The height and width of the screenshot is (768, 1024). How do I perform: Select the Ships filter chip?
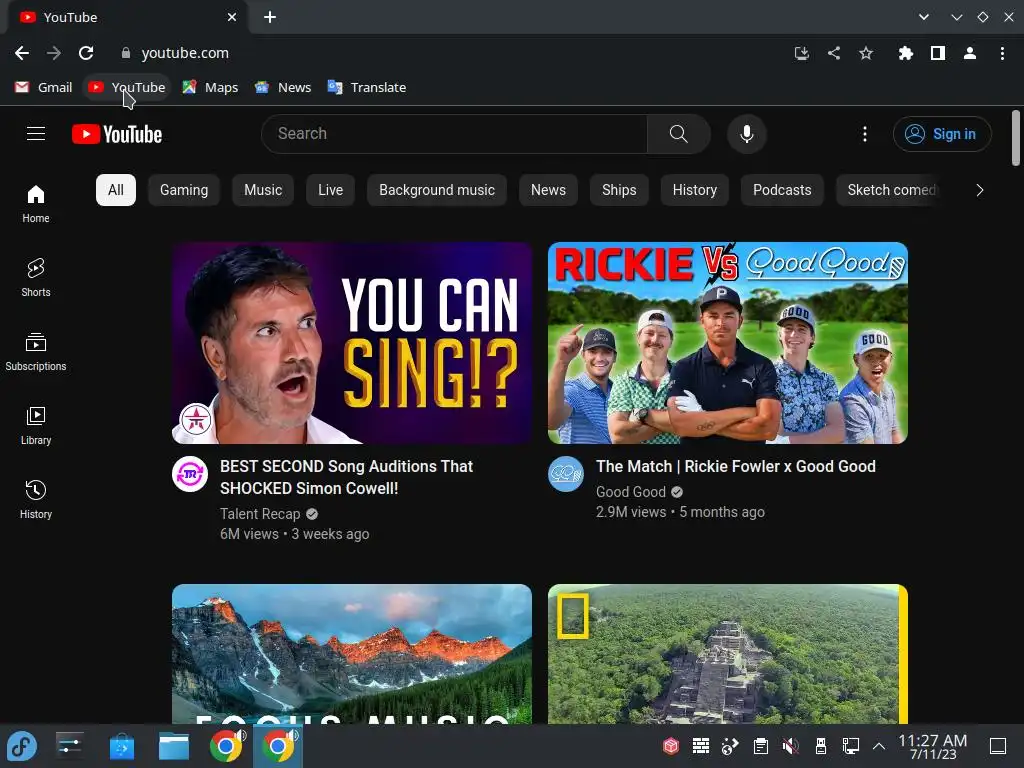(619, 190)
